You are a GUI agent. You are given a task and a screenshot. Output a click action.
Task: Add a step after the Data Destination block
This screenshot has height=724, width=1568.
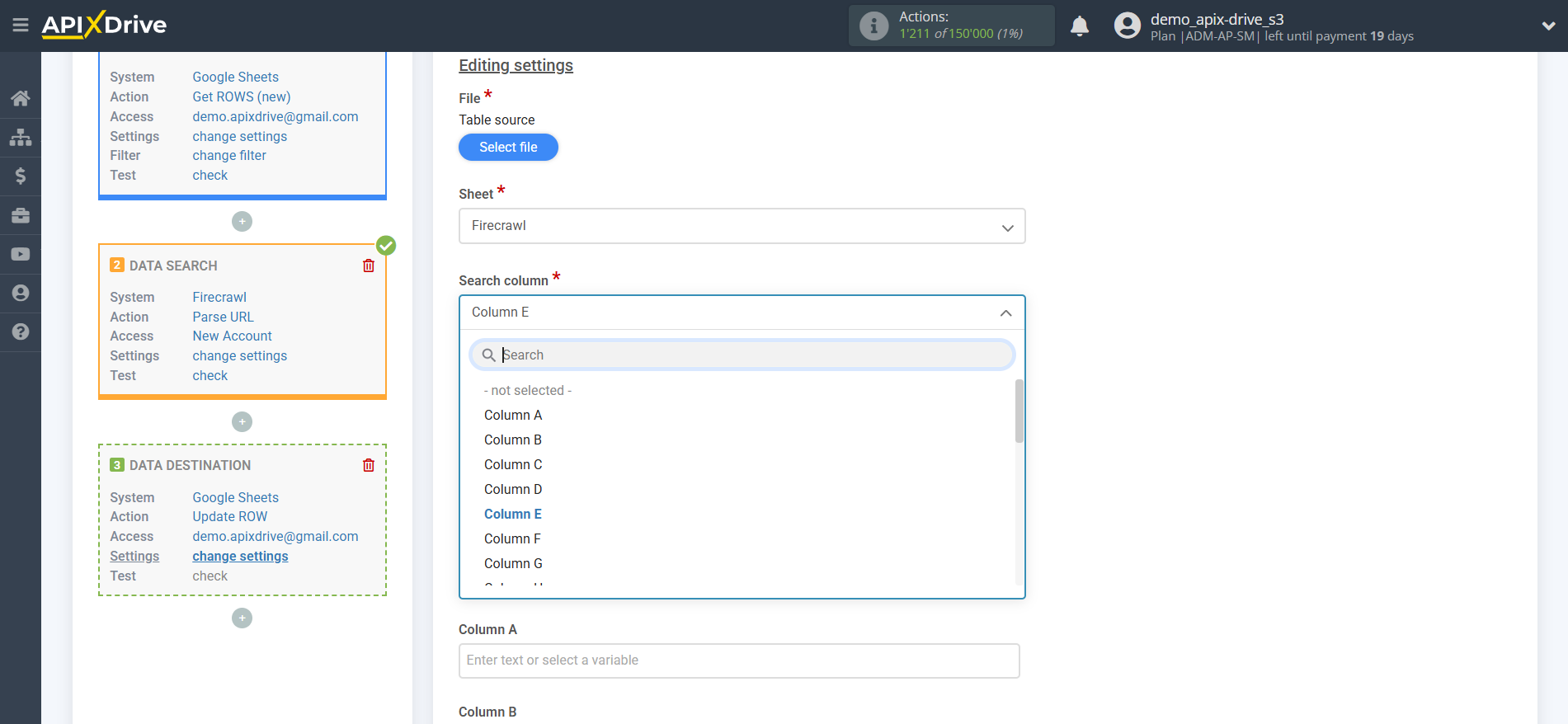pos(242,618)
